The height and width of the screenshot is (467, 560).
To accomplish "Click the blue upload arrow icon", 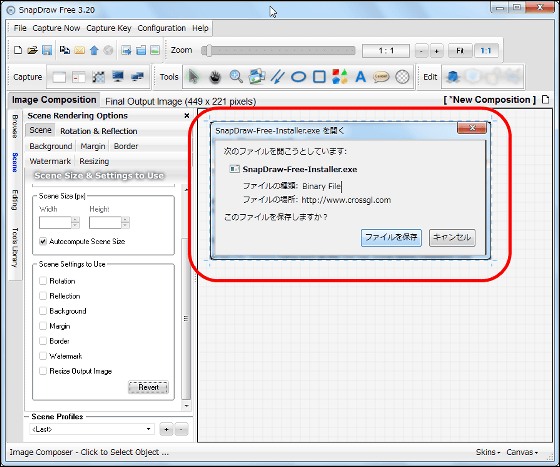I will [94, 50].
